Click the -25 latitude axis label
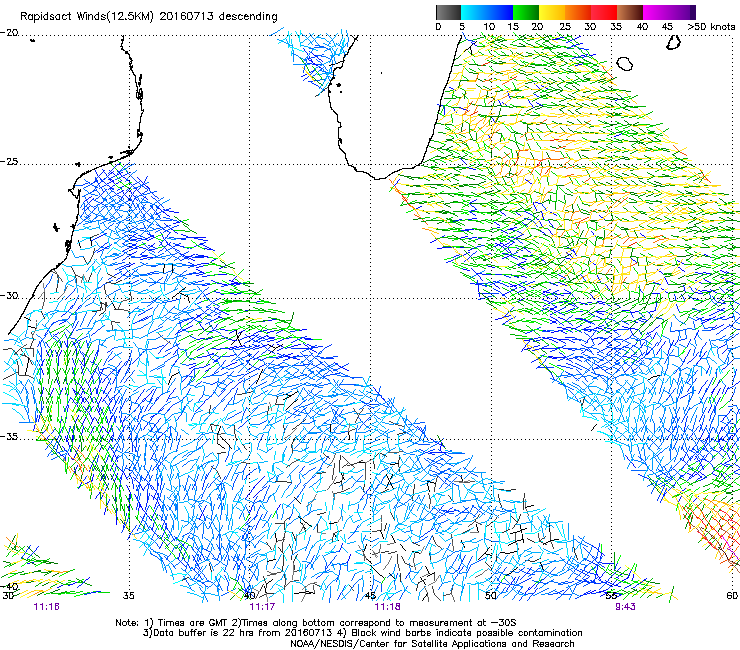This screenshot has width=740, height=650. coord(9,161)
